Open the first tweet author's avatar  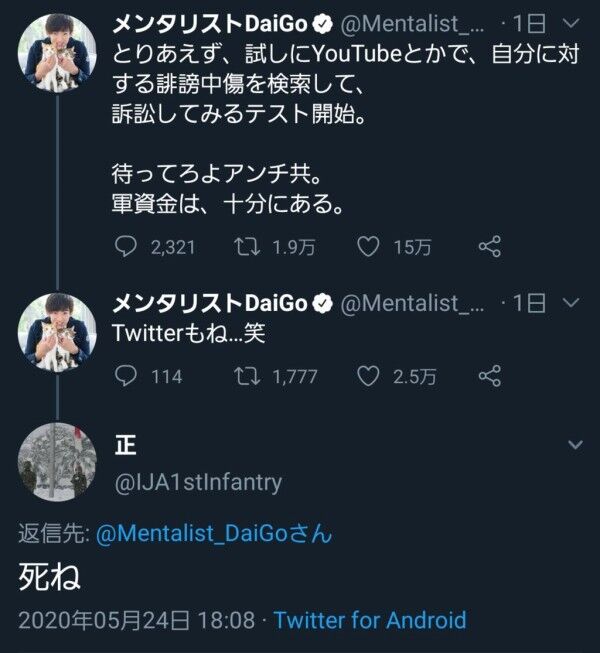click(58, 58)
